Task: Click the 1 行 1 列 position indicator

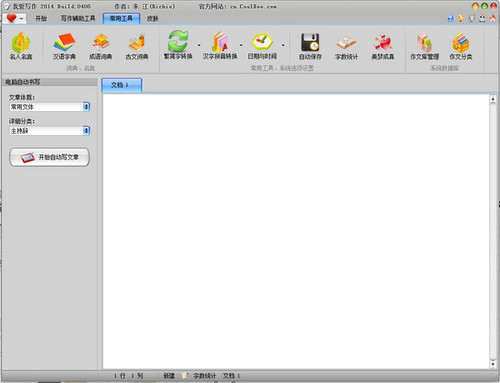Action: click(128, 376)
